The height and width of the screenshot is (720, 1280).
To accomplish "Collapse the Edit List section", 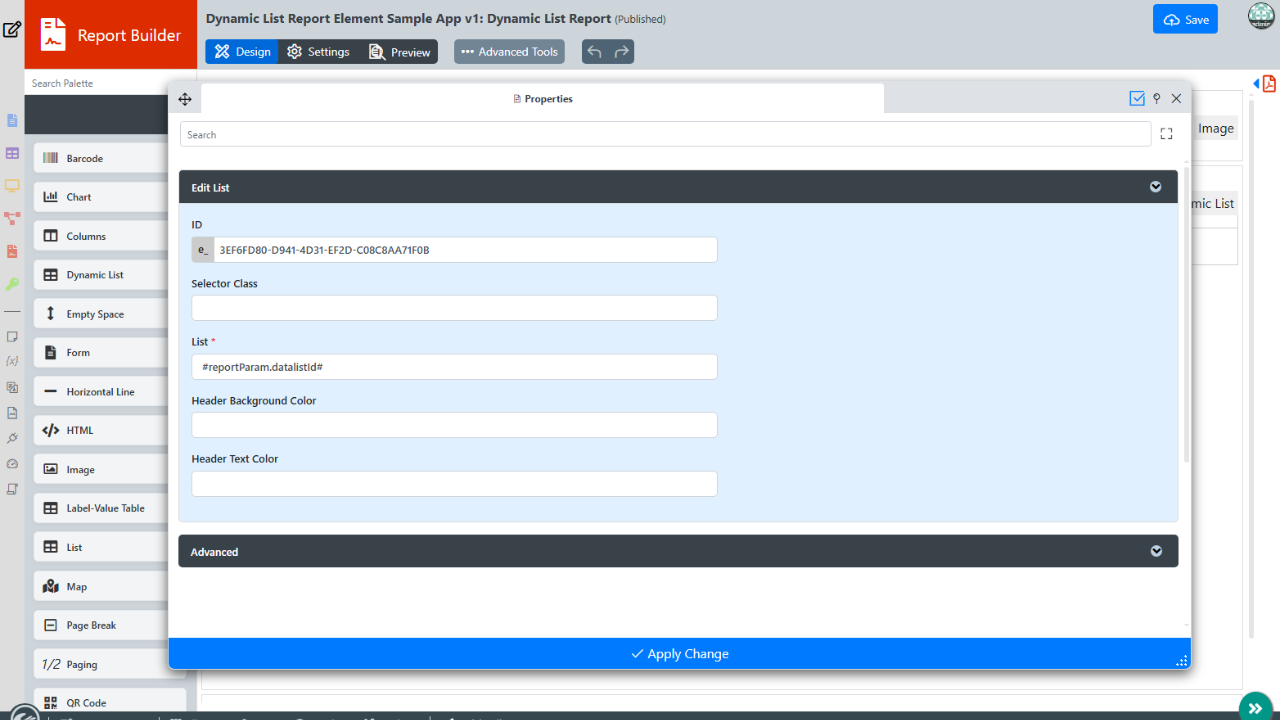I will coord(1156,187).
